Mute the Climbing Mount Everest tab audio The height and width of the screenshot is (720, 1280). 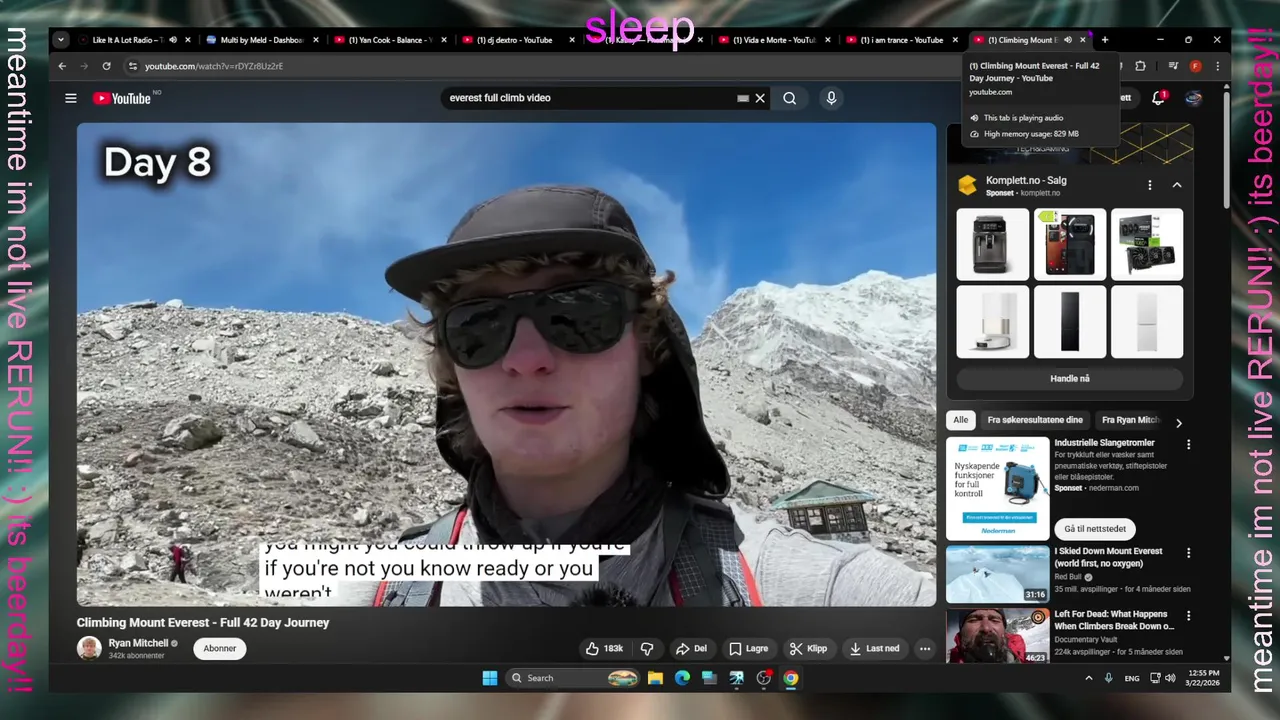tap(1068, 40)
